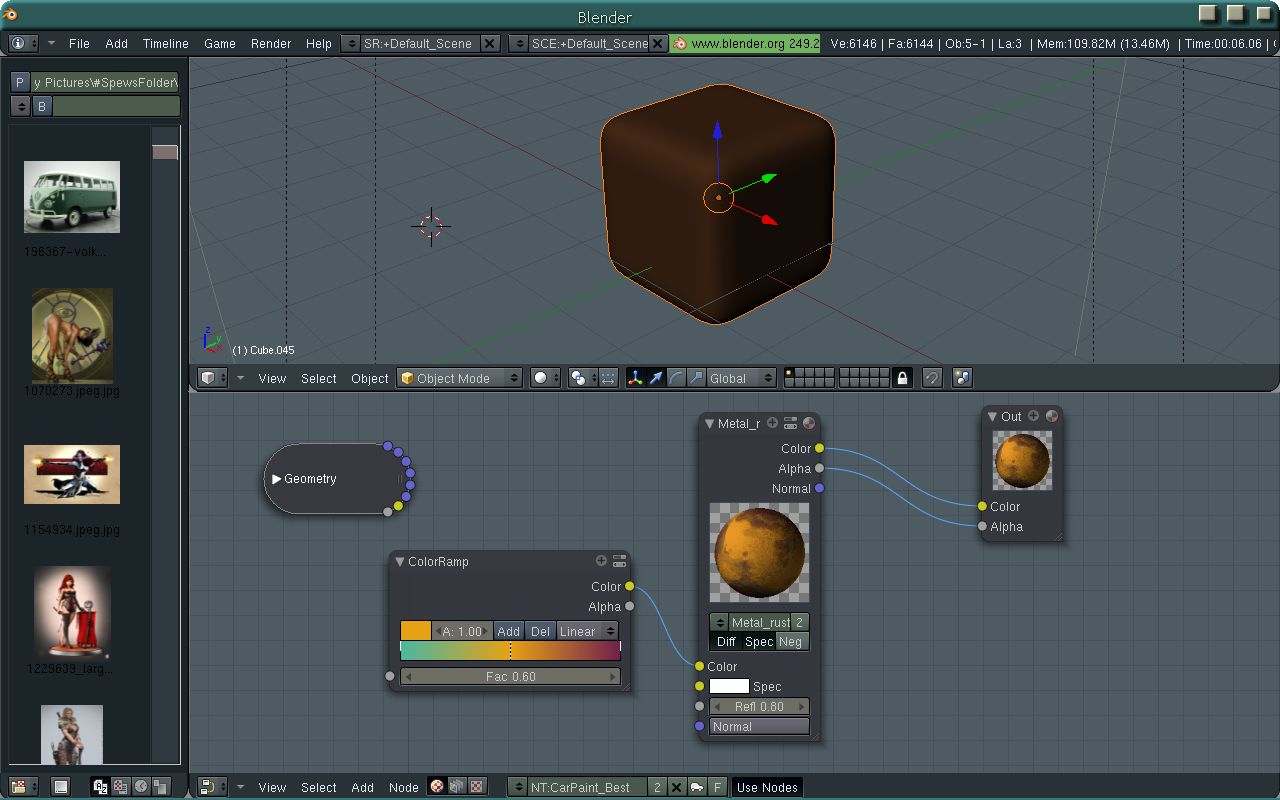Select the scale manipulator icon

click(696, 378)
